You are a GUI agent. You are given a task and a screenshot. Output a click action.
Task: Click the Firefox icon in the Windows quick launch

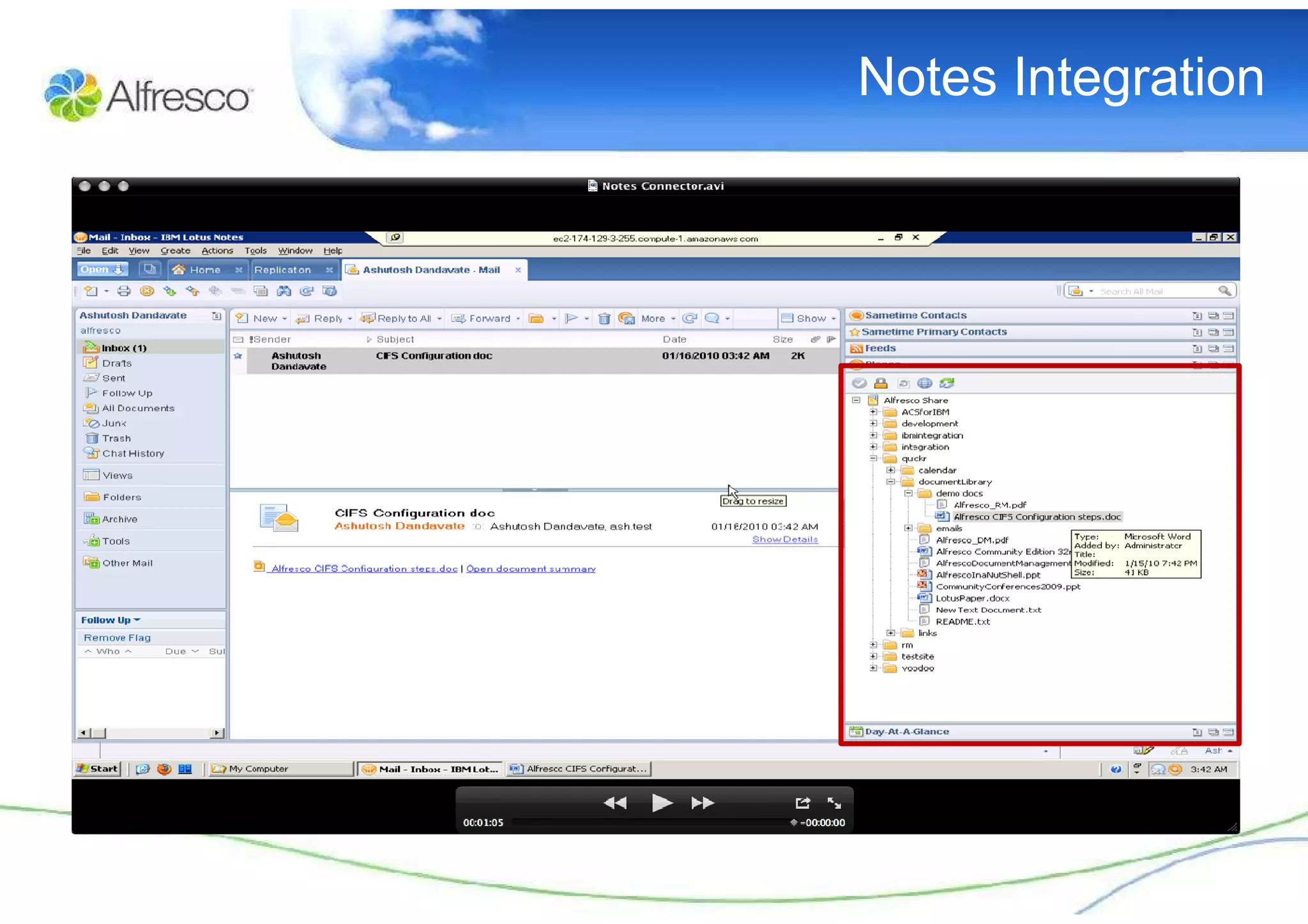(164, 769)
